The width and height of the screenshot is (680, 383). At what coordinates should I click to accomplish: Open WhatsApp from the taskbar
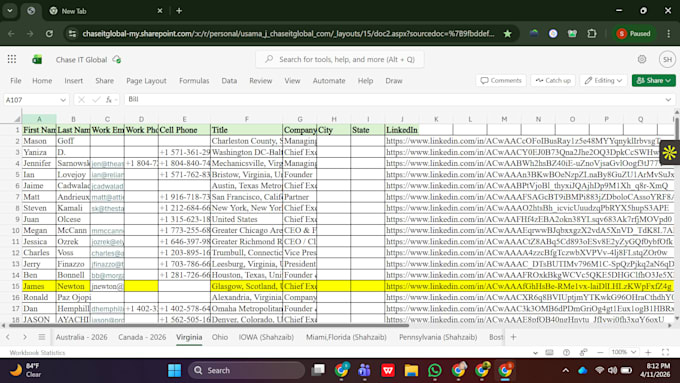coord(435,370)
